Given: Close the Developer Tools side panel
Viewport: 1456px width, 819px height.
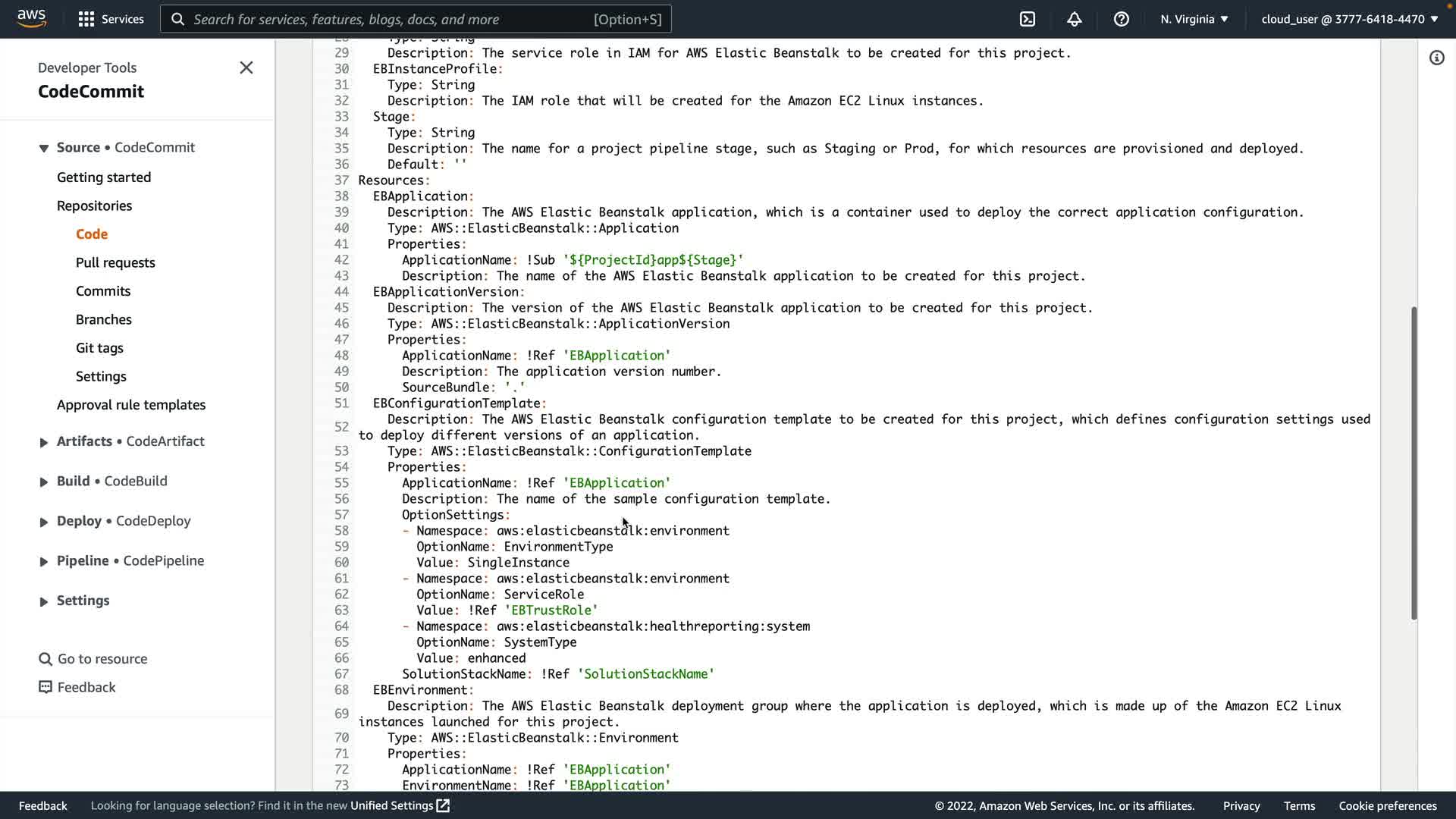Looking at the screenshot, I should pos(246,67).
